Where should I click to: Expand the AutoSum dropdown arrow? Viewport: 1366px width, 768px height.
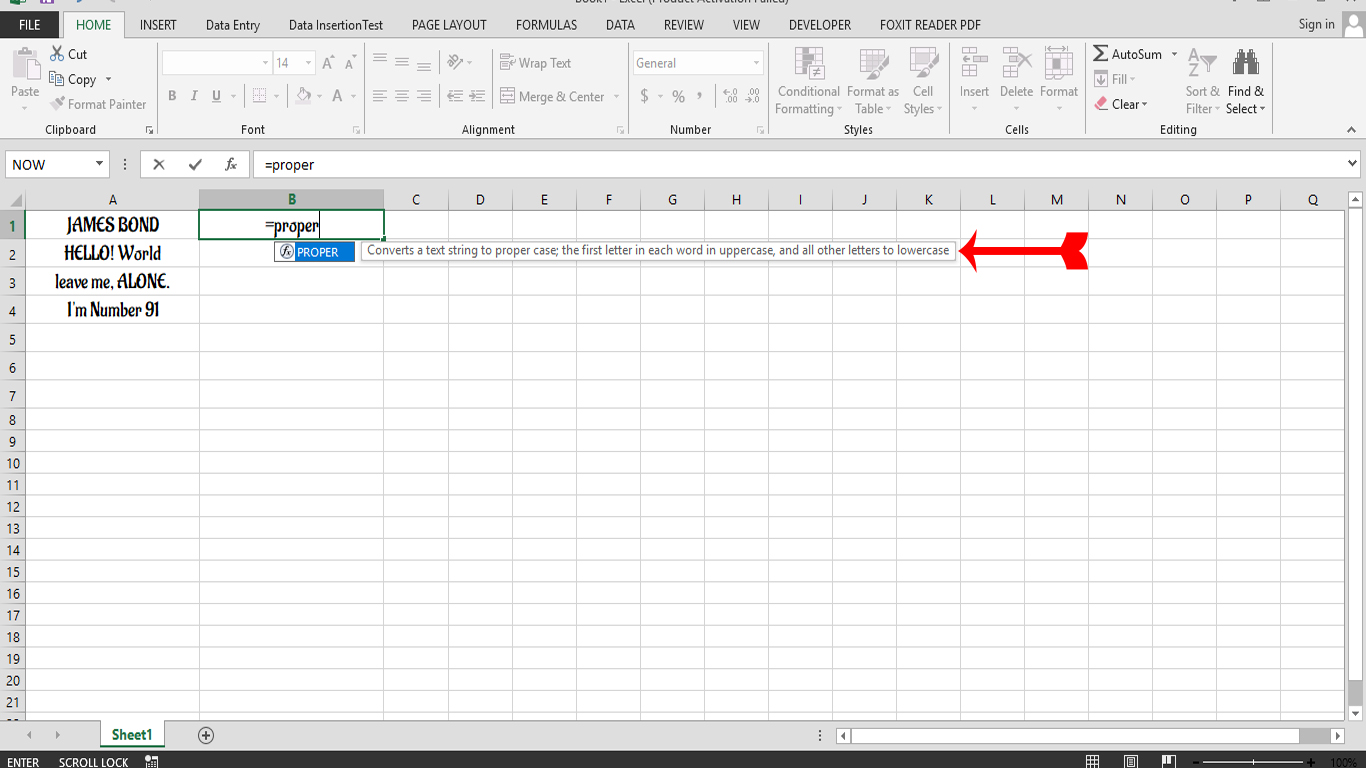click(x=1174, y=54)
